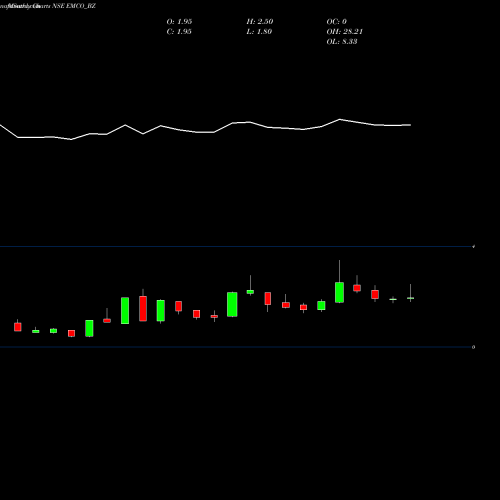Viewport: 500px width, 500px height.
Task: Click the 'O: 1.95' open value
Action: [x=179, y=22]
